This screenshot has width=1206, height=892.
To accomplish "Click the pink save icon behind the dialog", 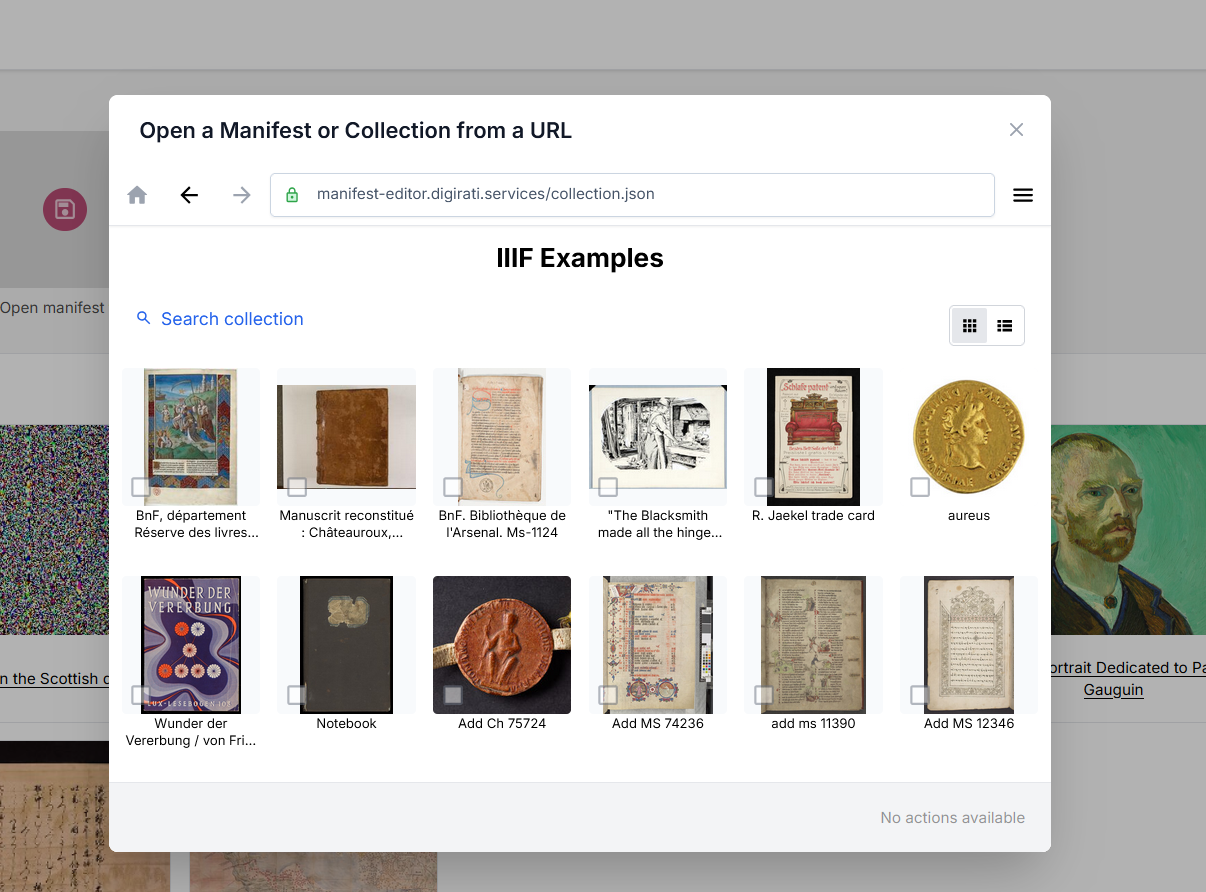I will click(65, 209).
